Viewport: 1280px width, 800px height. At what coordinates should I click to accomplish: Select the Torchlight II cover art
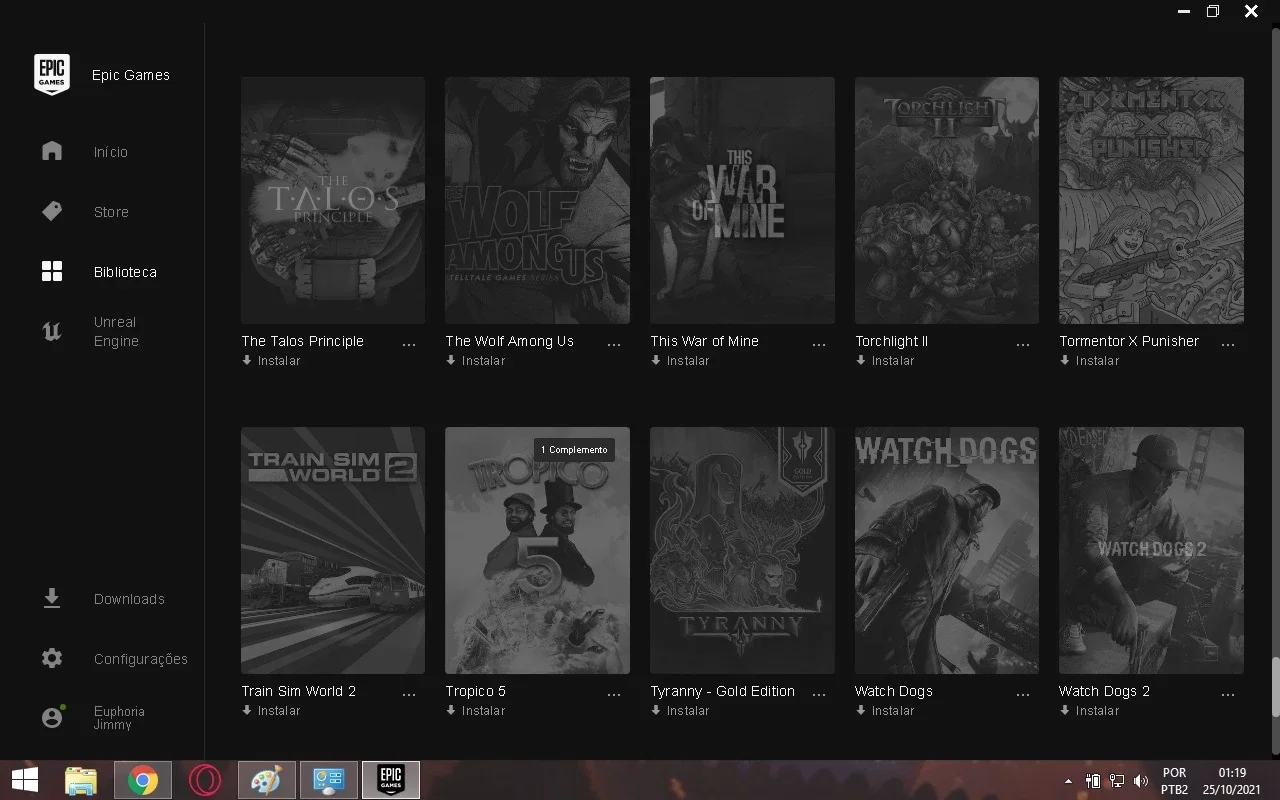(x=947, y=200)
